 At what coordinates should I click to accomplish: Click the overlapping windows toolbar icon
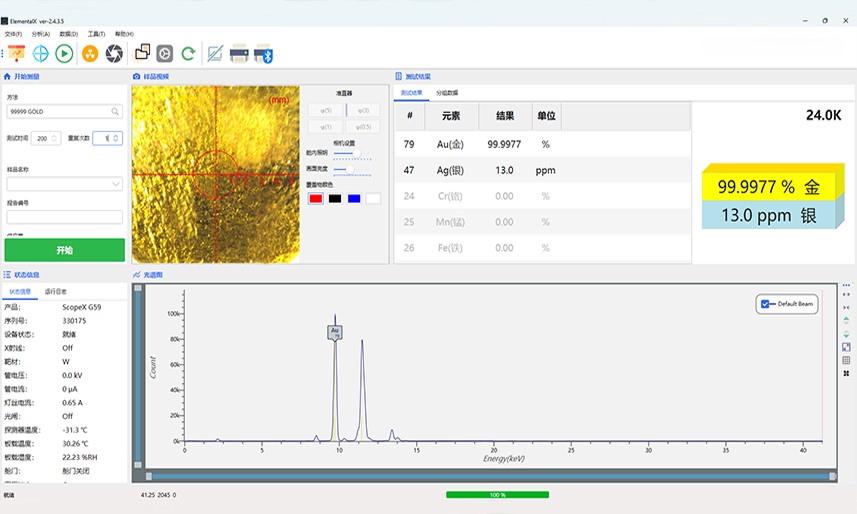click(142, 54)
